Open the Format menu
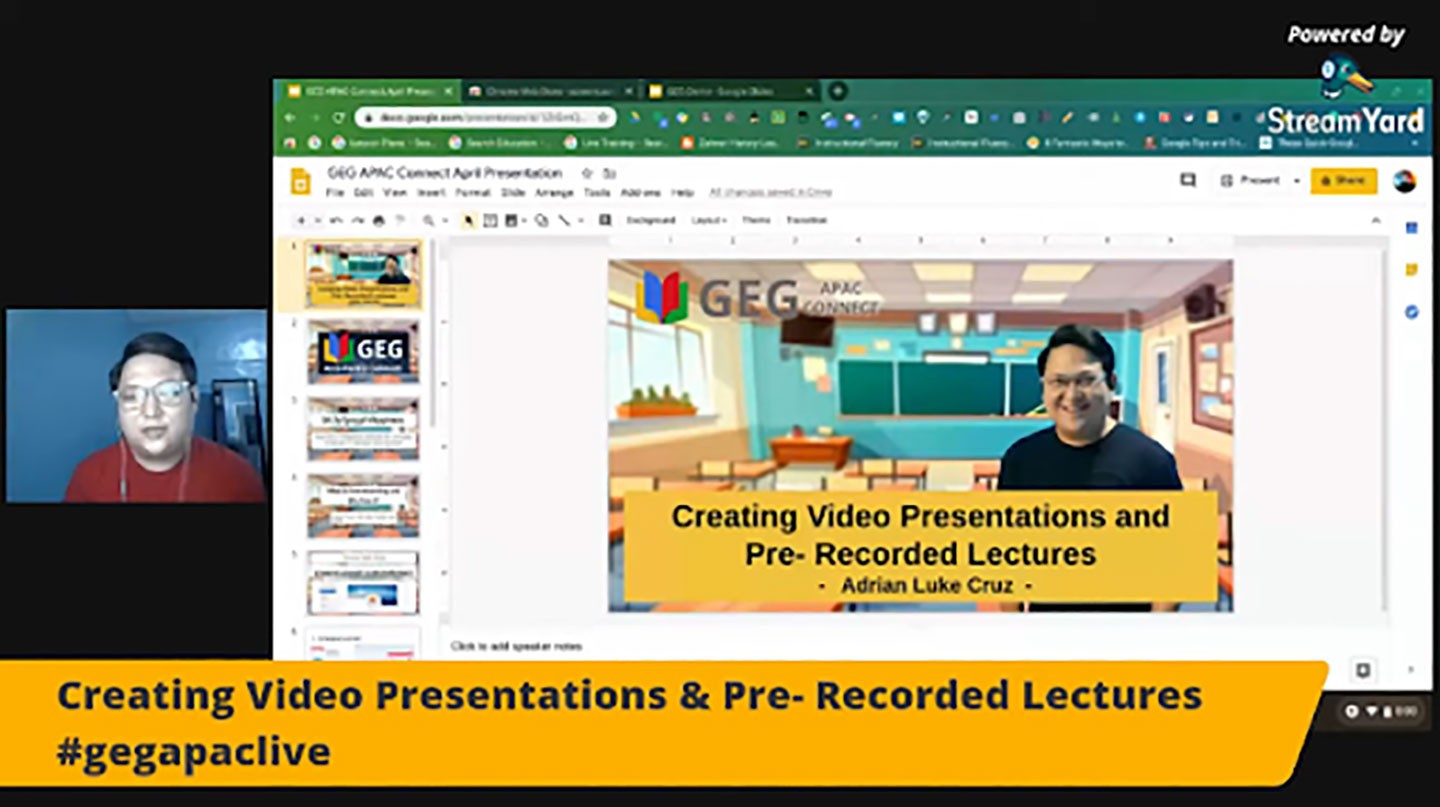Screen dimensions: 1440x807 click(x=473, y=192)
